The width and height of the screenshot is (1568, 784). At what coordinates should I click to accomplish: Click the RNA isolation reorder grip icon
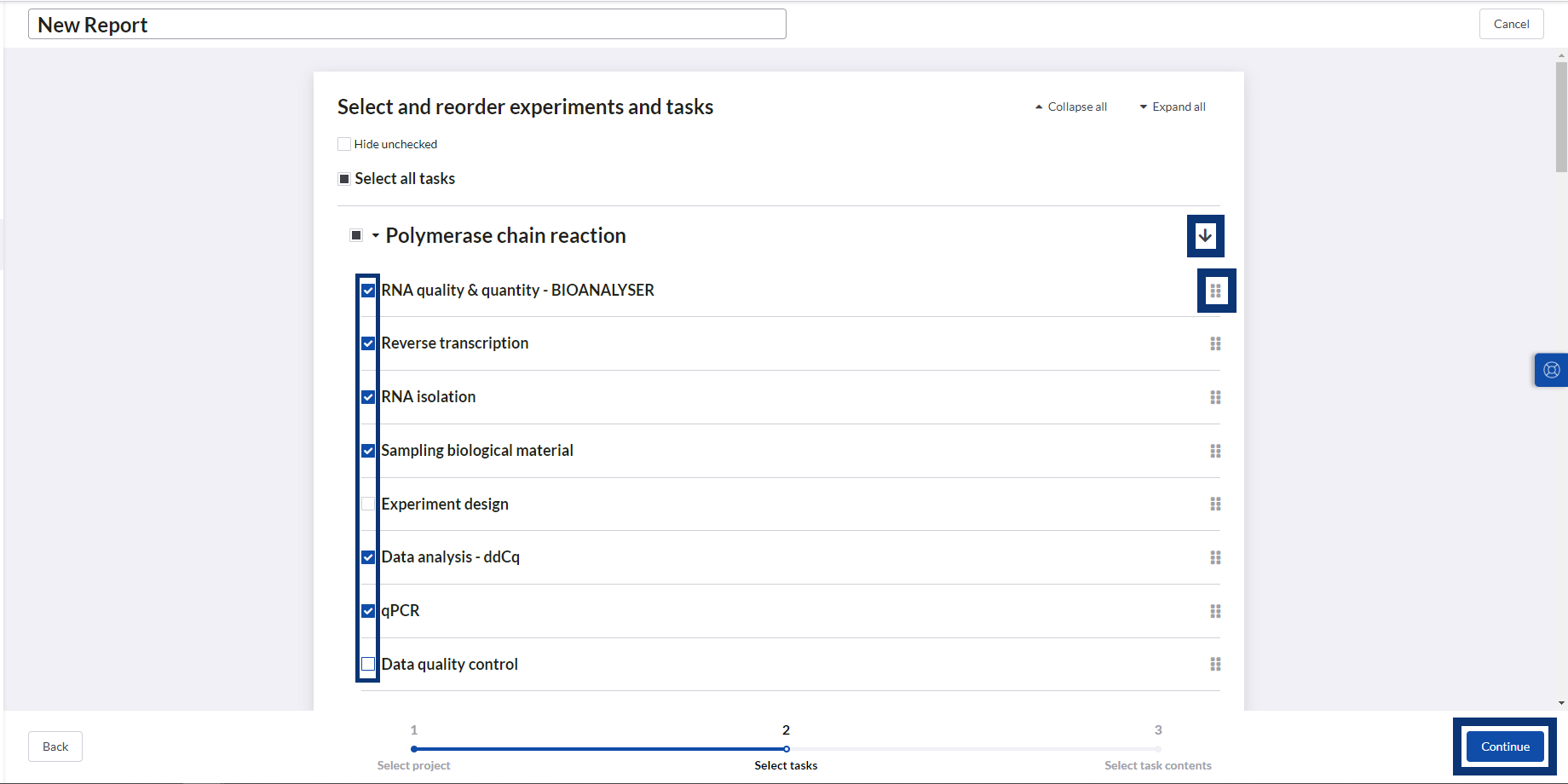[1215, 397]
